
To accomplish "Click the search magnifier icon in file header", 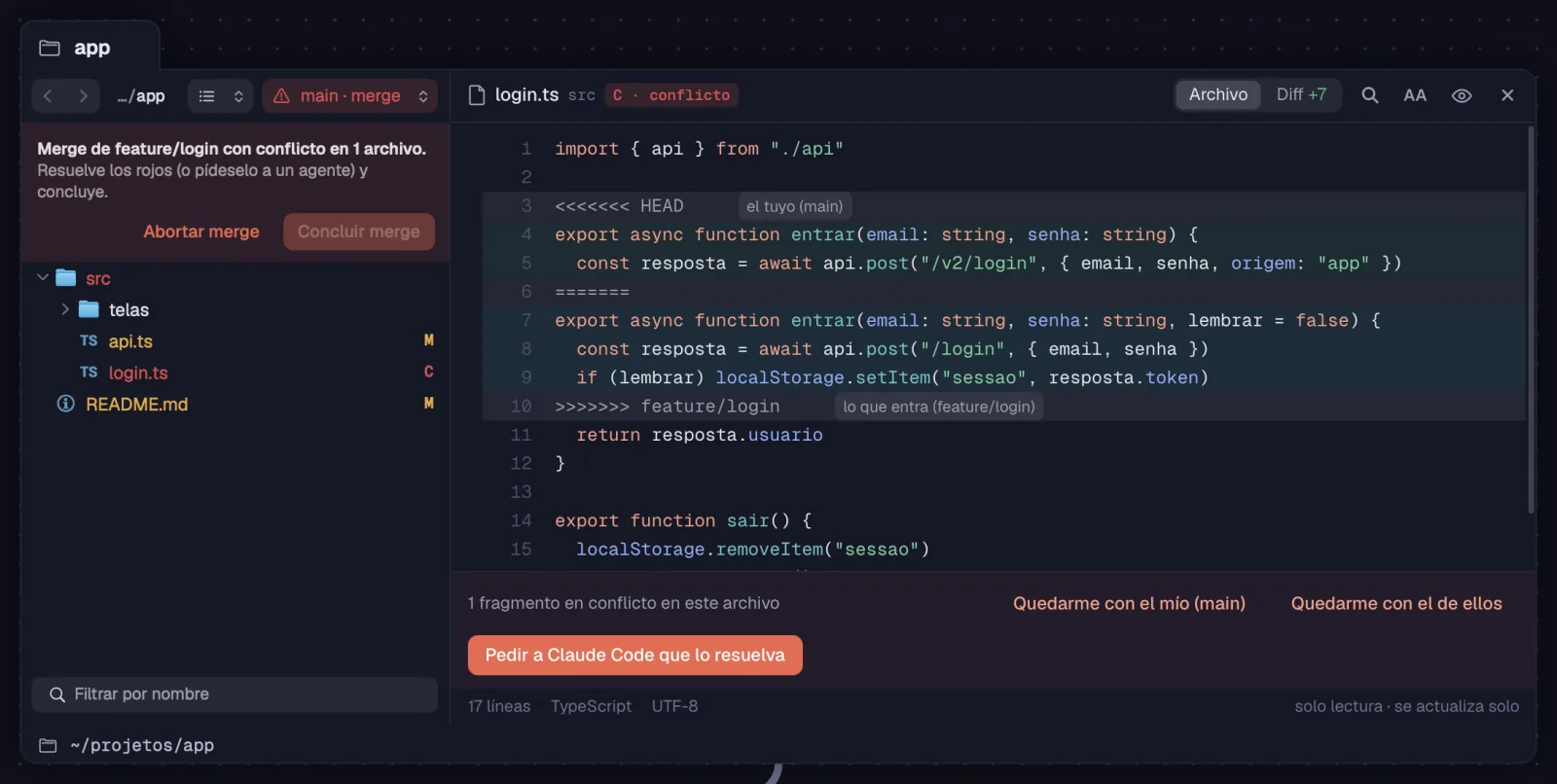I will pos(1369,95).
